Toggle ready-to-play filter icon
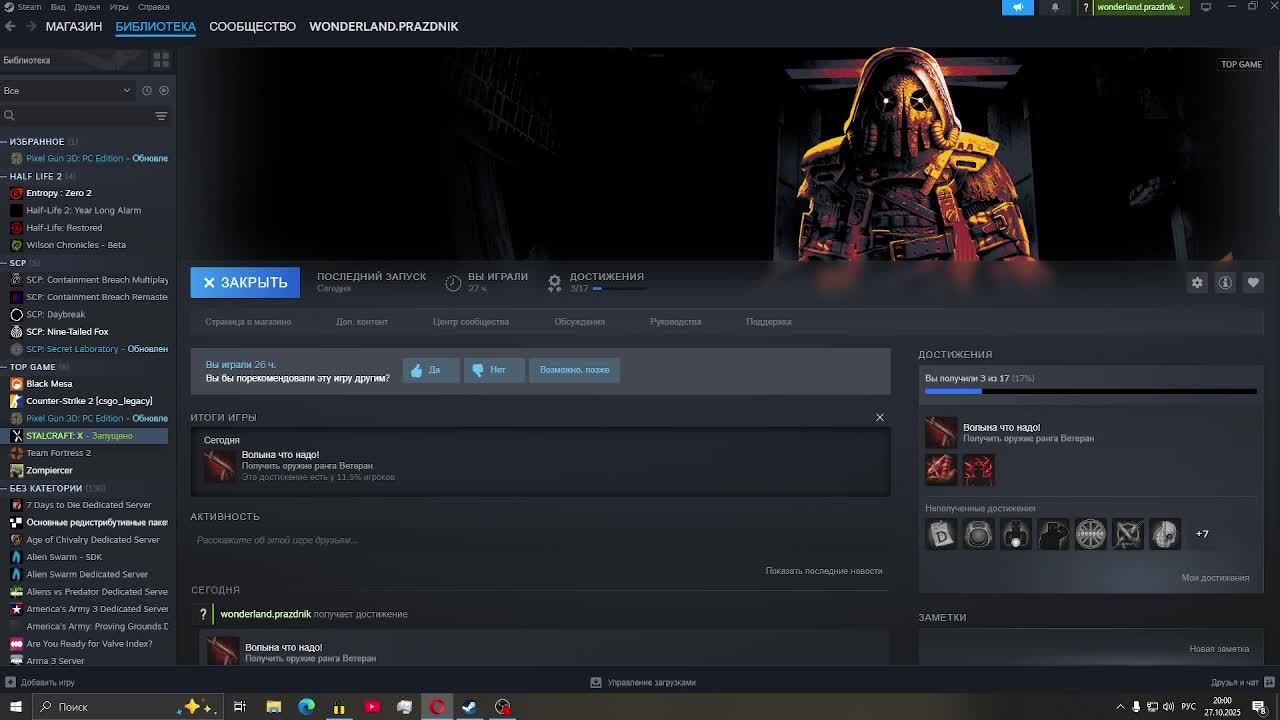The height and width of the screenshot is (720, 1280). pos(164,90)
